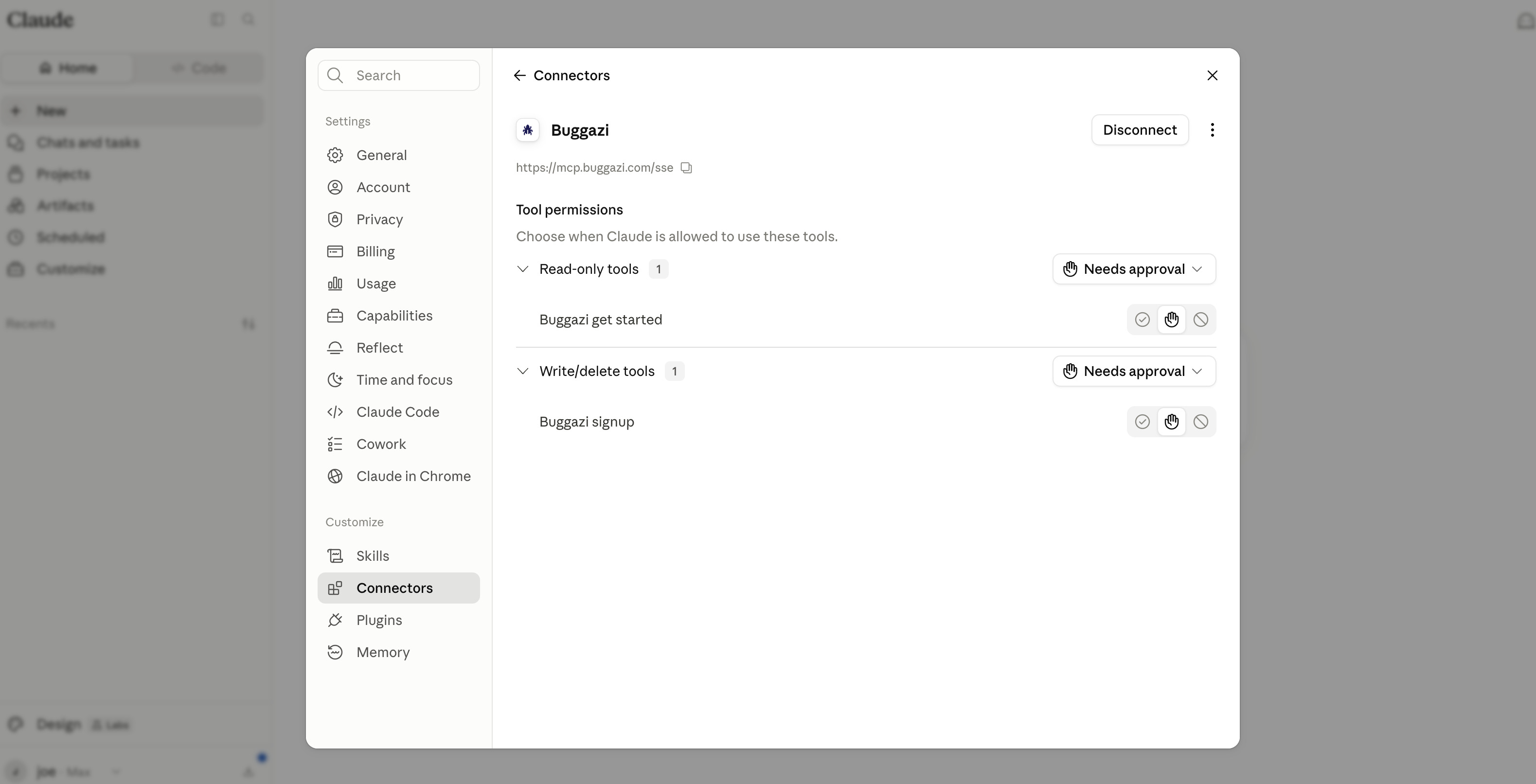Open Claude Code settings
This screenshot has width=1536, height=784.
click(398, 412)
